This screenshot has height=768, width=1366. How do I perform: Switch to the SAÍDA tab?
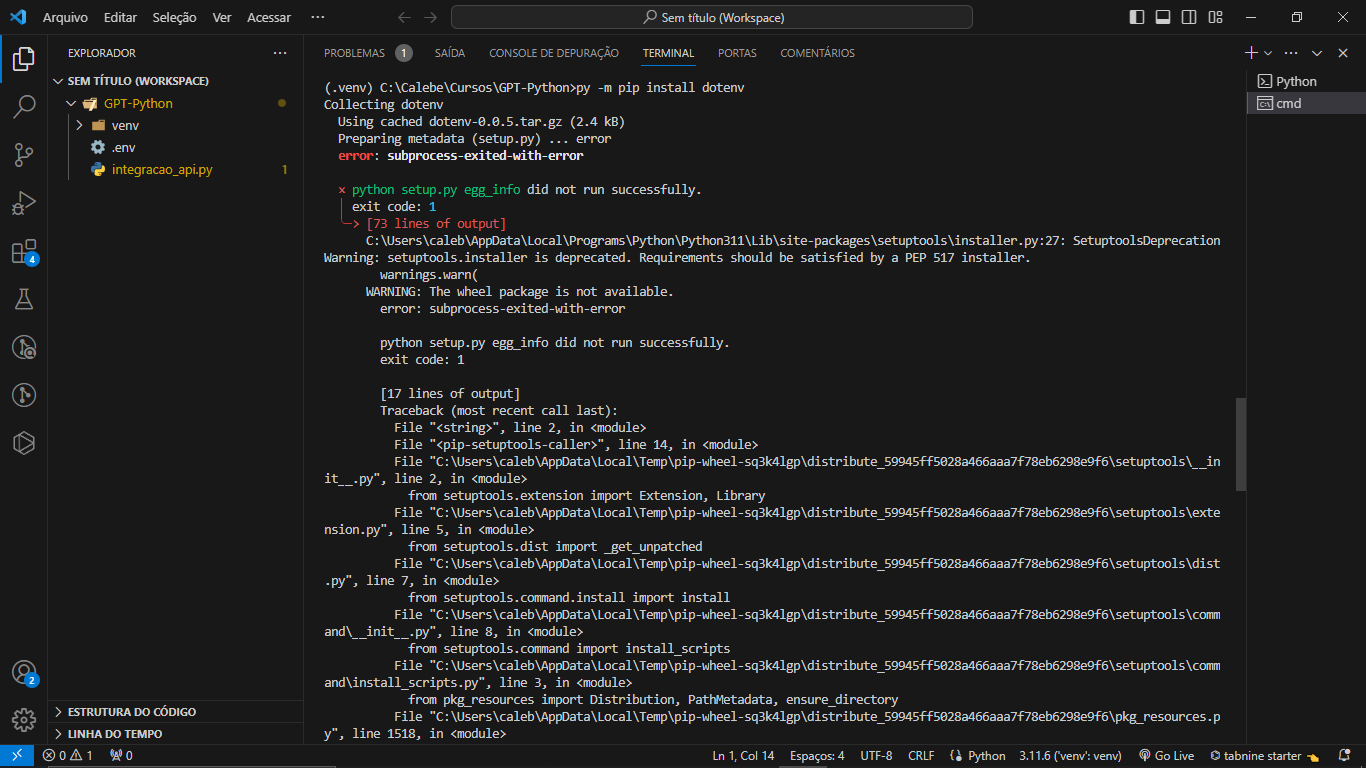[x=450, y=53]
